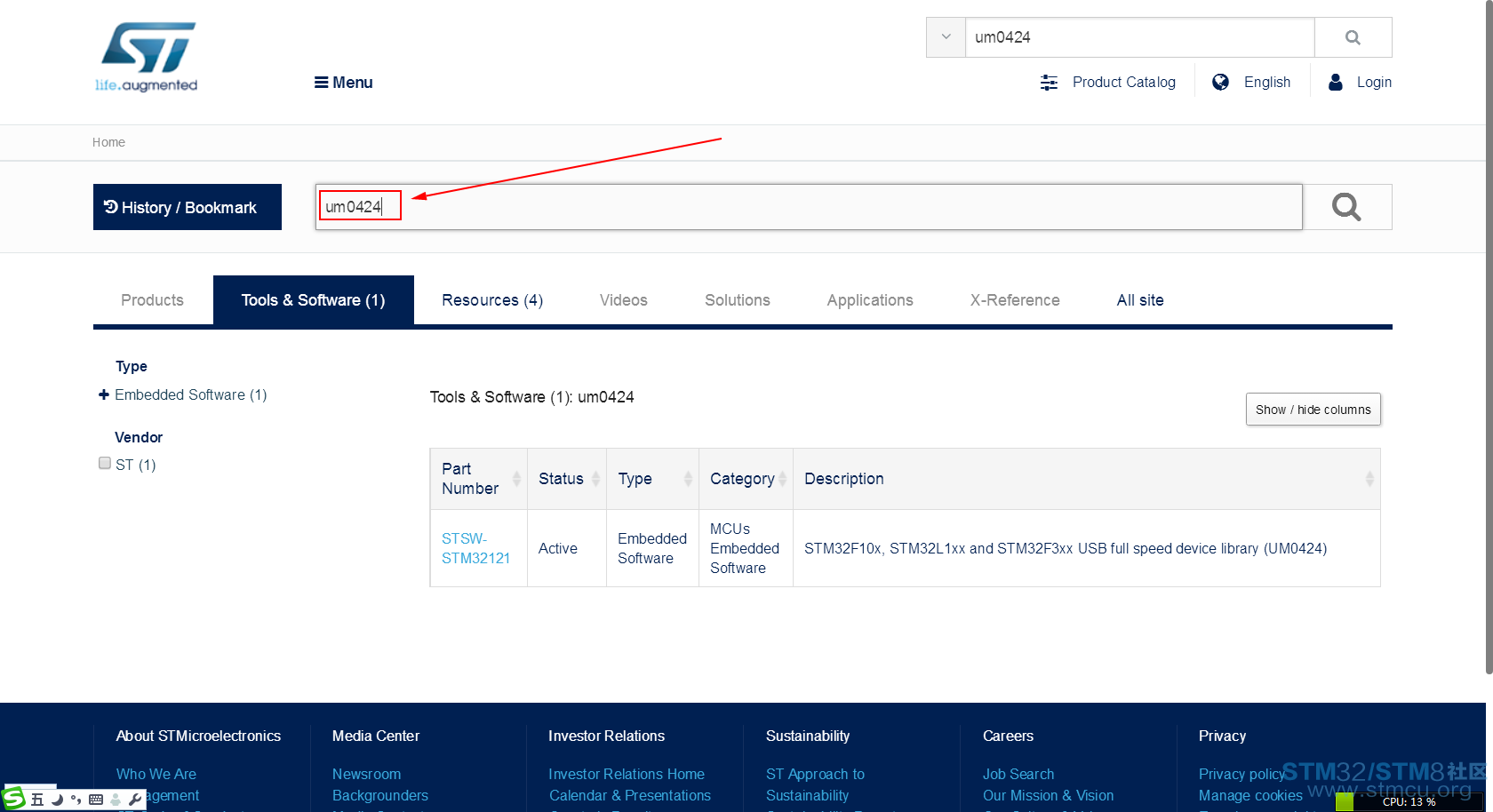The height and width of the screenshot is (812, 1493).
Task: Open the Job Search footer link
Action: (1018, 774)
